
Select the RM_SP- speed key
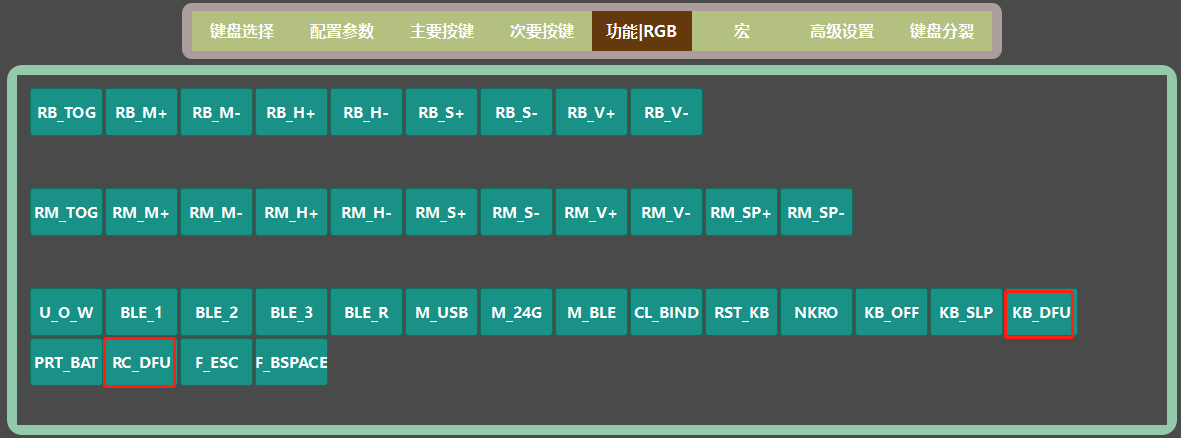click(x=816, y=212)
